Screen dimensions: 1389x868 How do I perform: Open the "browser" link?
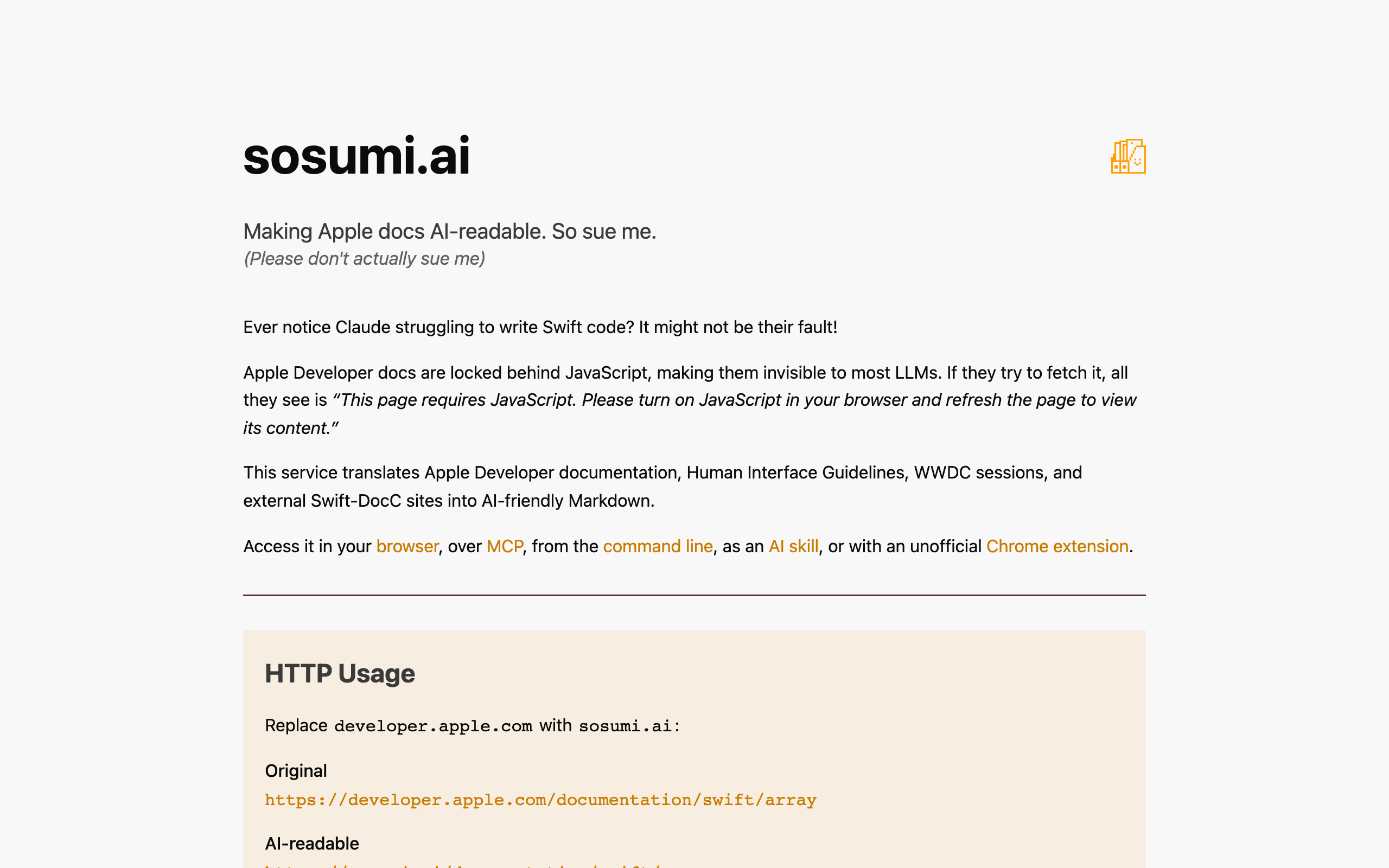407,546
